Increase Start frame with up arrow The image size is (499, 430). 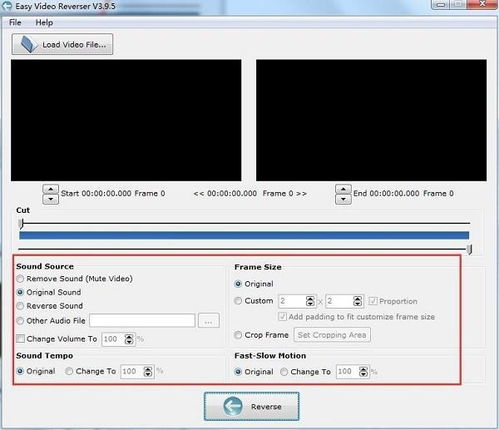(51, 189)
